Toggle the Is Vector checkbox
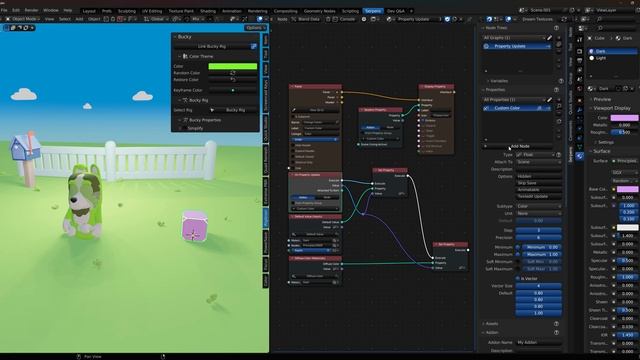Screen dimensions: 640x360 tap(518, 279)
